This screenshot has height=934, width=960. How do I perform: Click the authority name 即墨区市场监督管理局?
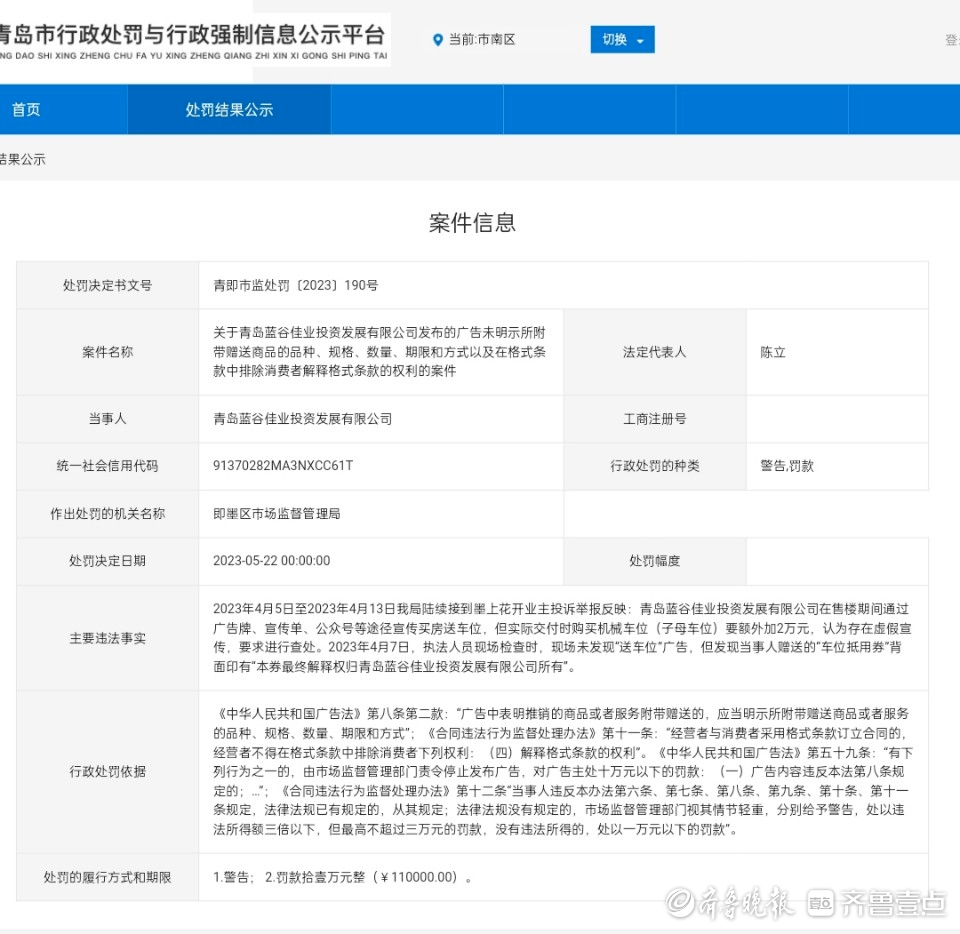277,514
